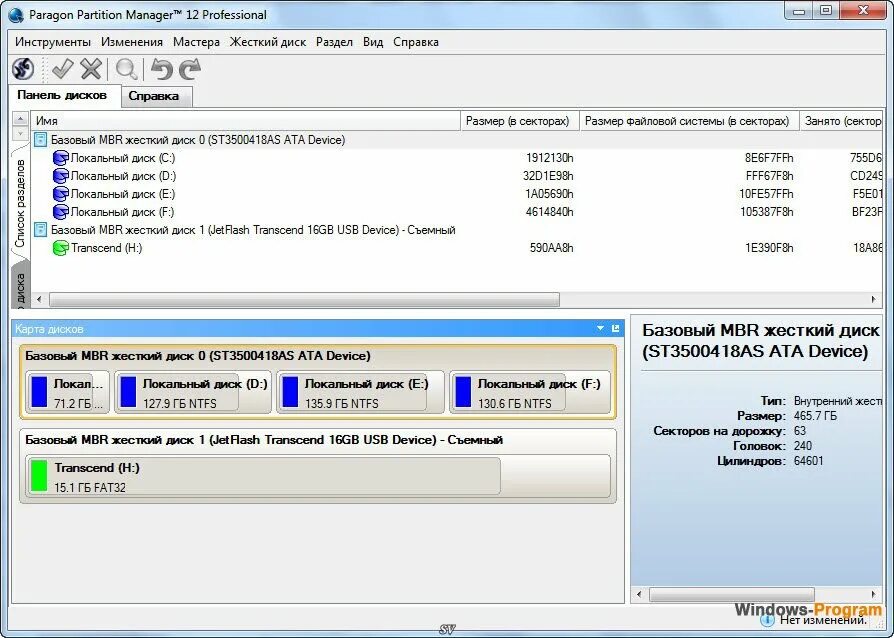Screen dimensions: 894x638
Task: Open the Мастера menu
Action: point(196,42)
